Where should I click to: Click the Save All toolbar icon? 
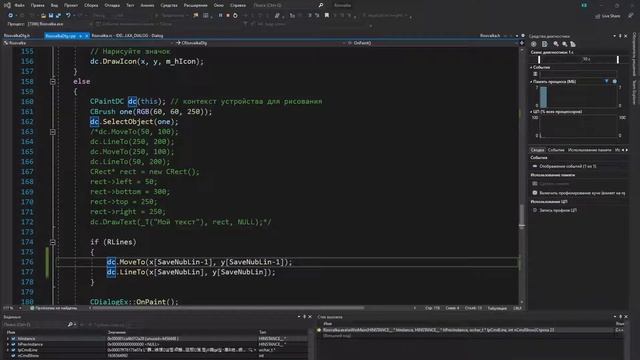pyautogui.click(x=58, y=16)
